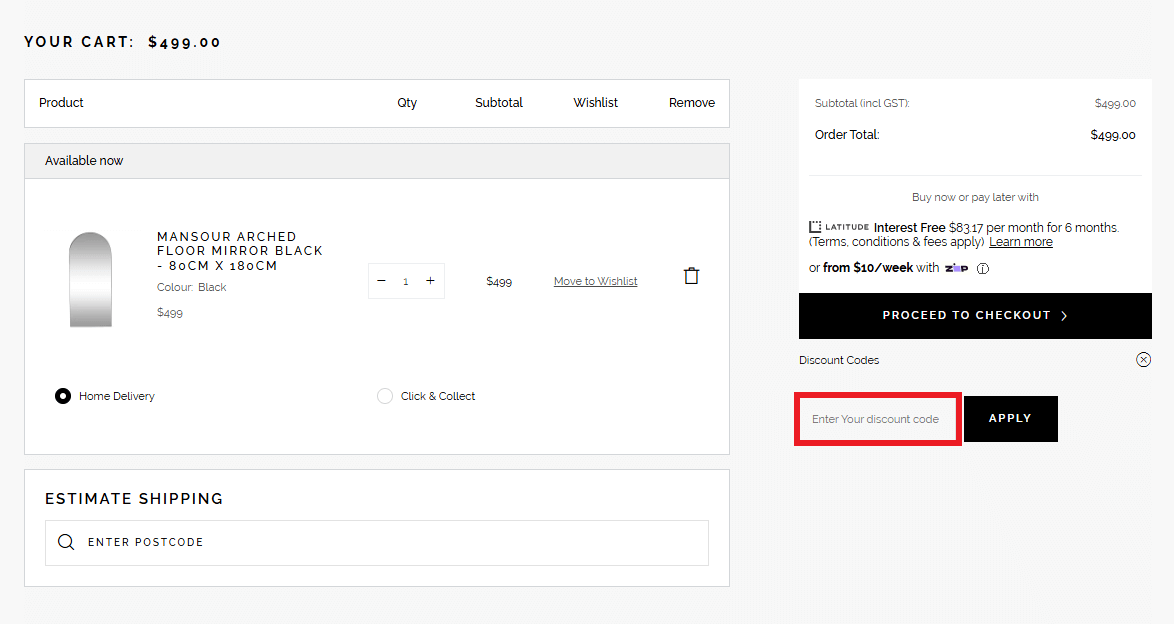Remove mirror using the trash can icon
The width and height of the screenshot is (1174, 624).
(691, 276)
